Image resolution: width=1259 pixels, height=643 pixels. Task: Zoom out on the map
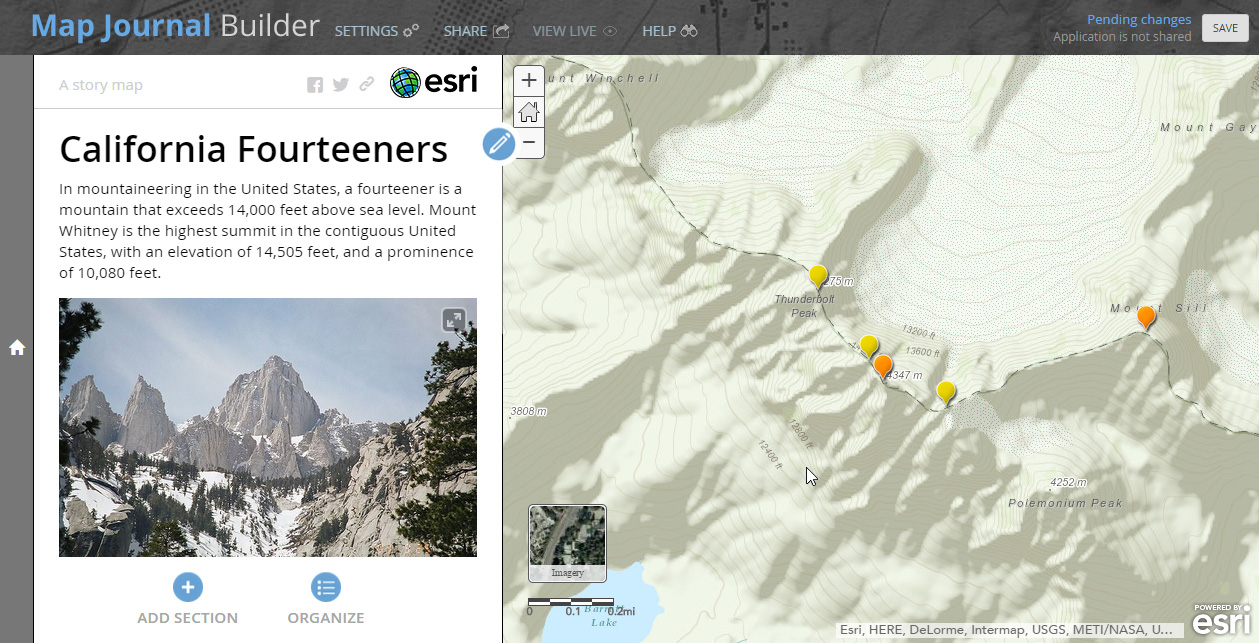pyautogui.click(x=529, y=143)
